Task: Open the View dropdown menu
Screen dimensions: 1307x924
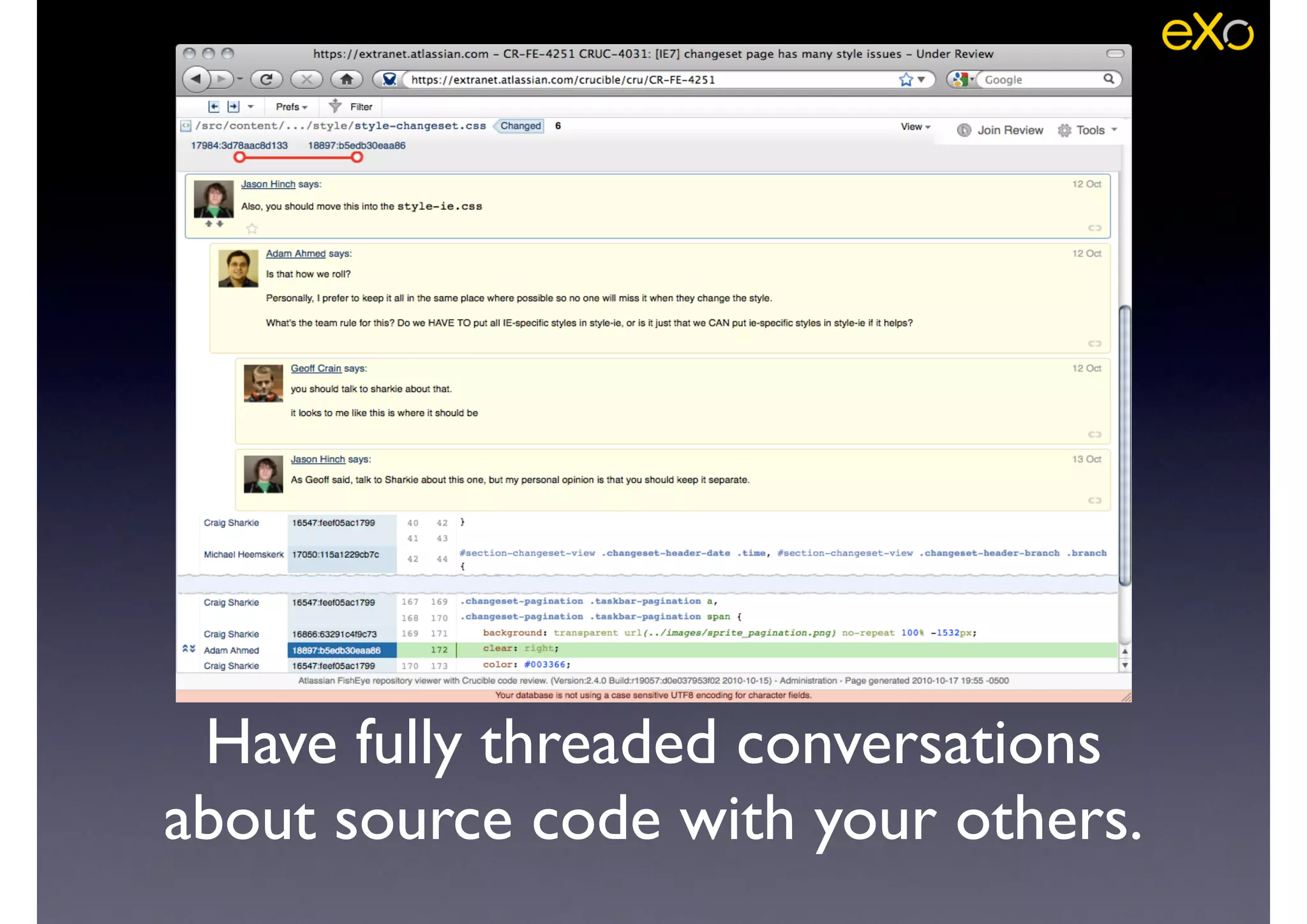Action: 915,127
